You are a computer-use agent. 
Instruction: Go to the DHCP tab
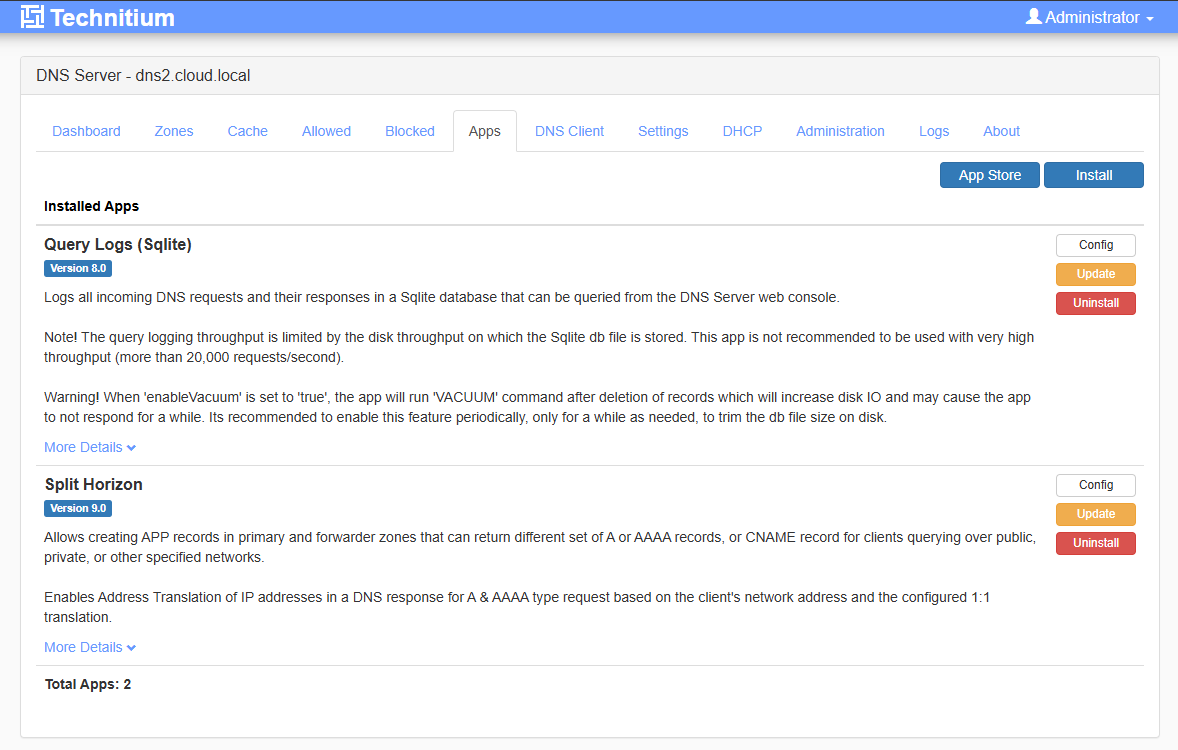[x=742, y=131]
